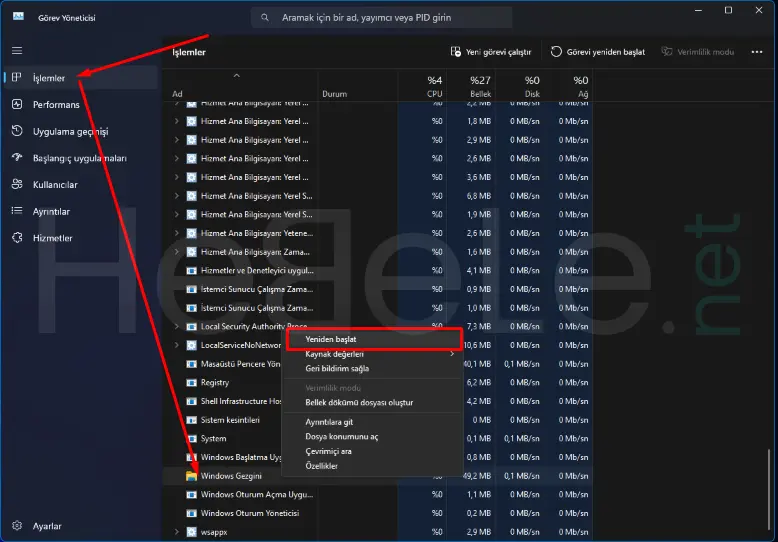The image size is (778, 542).
Task: Select the İşlemler sidebar tab
Action: pos(80,77)
